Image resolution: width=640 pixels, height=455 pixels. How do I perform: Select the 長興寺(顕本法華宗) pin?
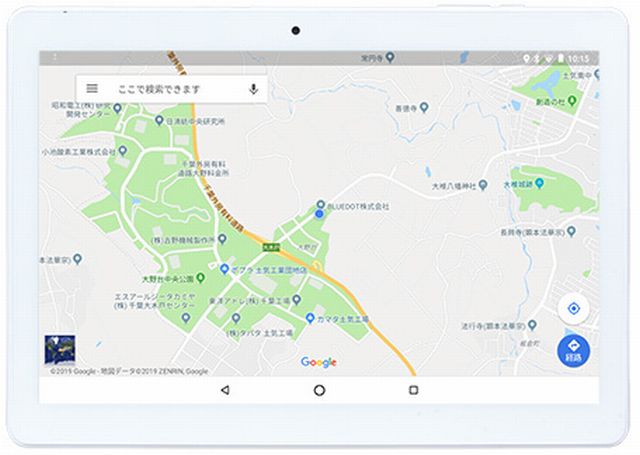(571, 231)
